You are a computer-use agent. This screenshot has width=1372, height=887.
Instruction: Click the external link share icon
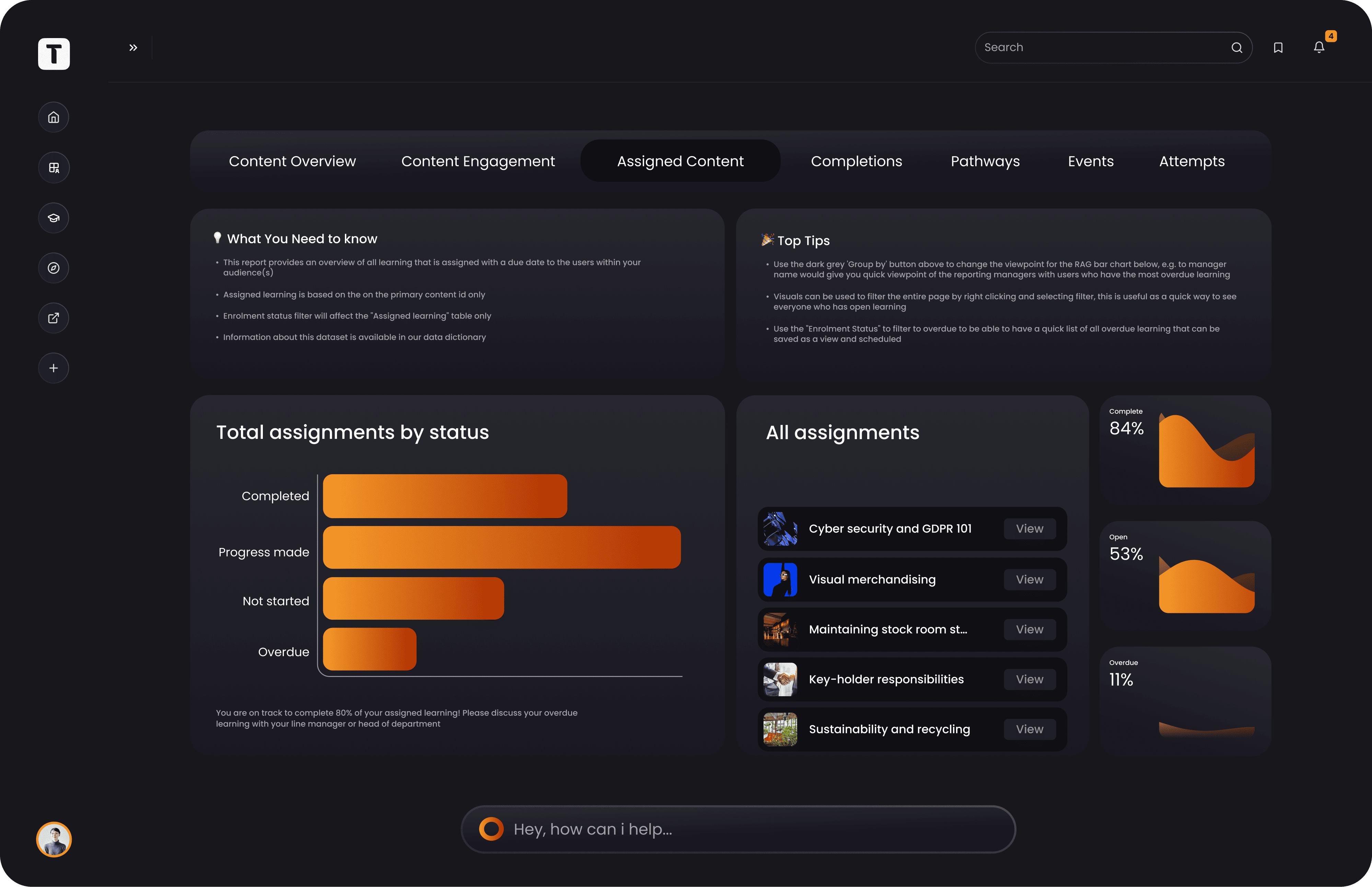point(54,318)
